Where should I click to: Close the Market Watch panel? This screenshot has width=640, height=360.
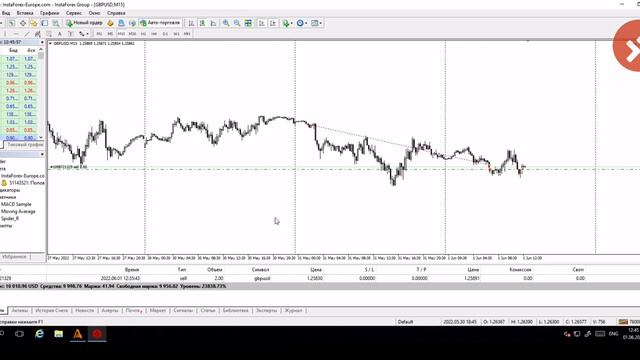pyautogui.click(x=42, y=42)
